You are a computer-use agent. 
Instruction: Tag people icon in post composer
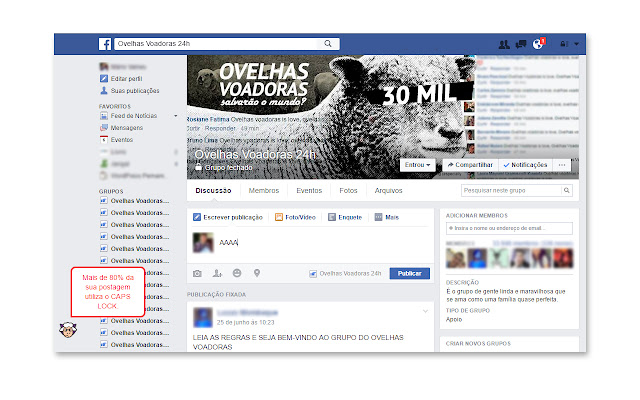[x=217, y=273]
